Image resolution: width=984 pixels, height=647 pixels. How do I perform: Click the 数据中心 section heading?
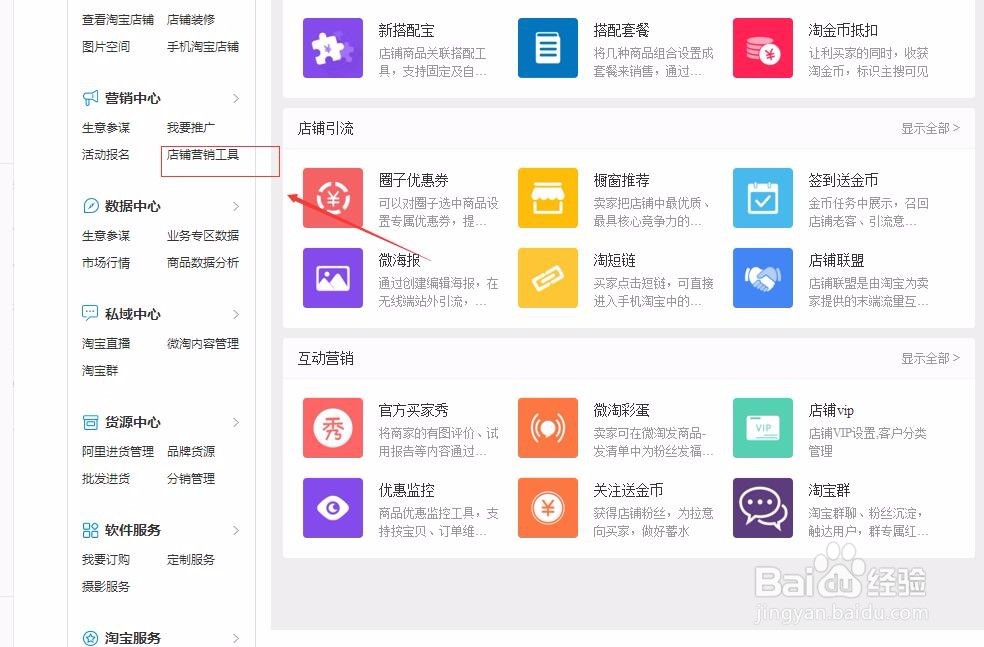(x=132, y=206)
